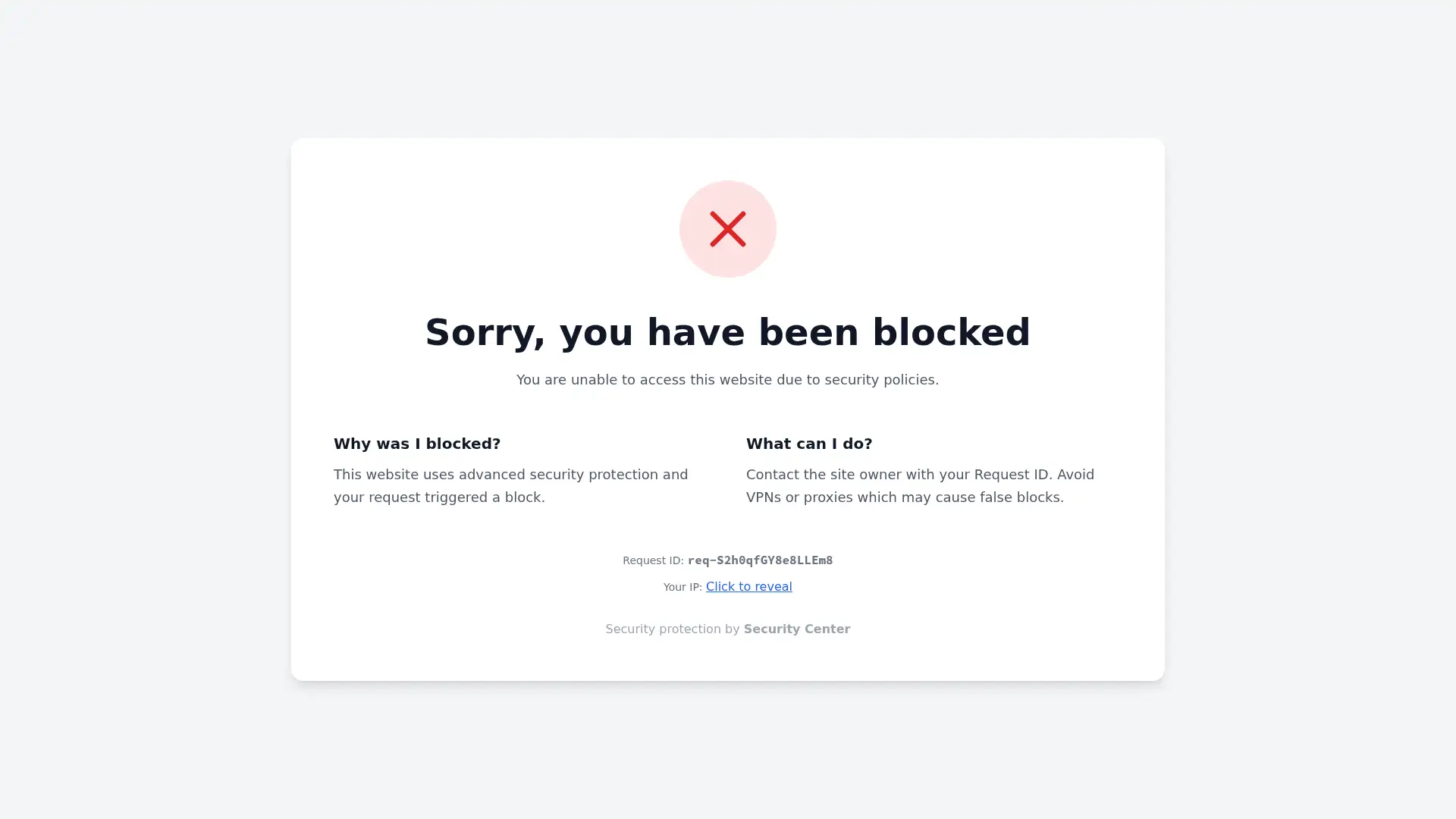Click the 'Security Center' bold text
The height and width of the screenshot is (819, 1456).
point(796,629)
